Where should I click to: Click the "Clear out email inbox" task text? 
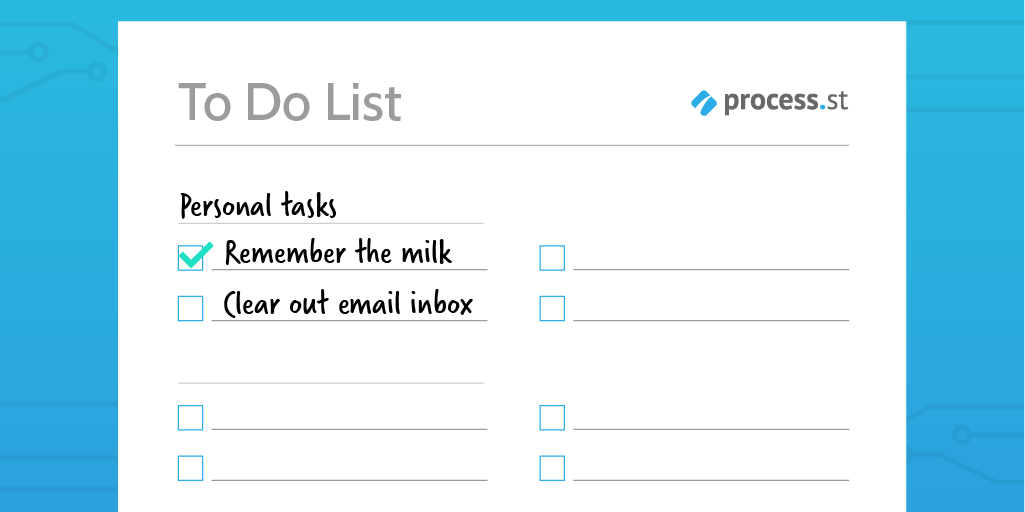click(347, 303)
